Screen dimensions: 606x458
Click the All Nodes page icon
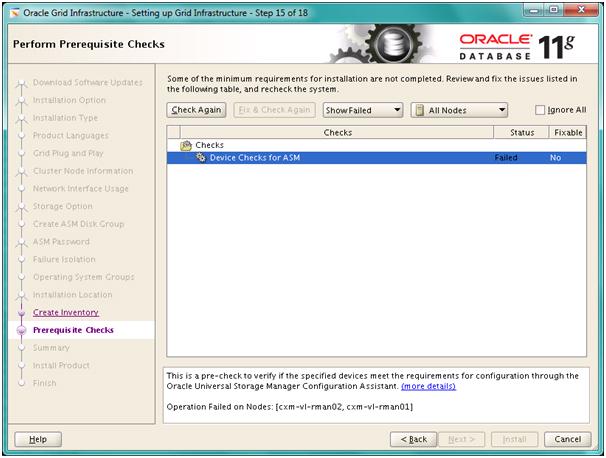click(420, 110)
